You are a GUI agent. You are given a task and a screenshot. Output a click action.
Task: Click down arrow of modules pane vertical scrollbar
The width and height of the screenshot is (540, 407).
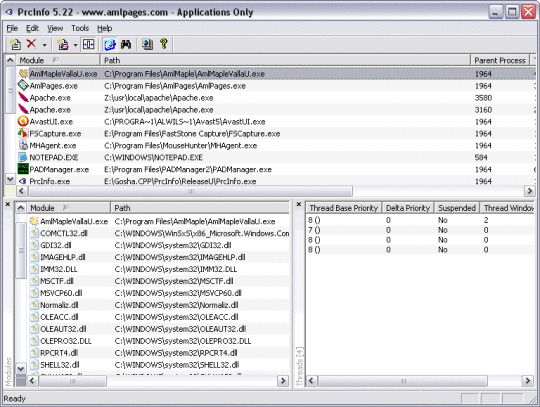coord(21,369)
